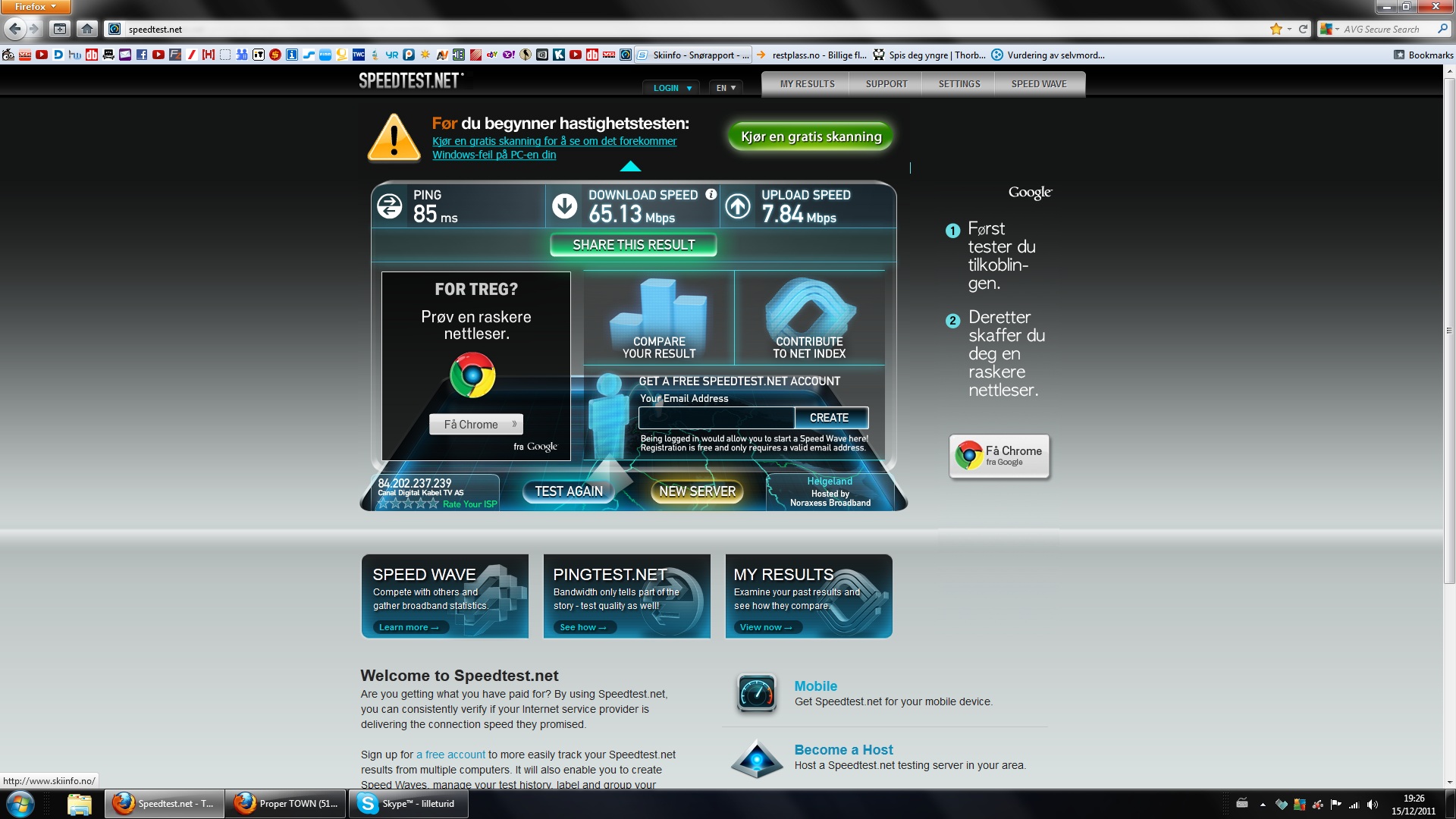1456x819 pixels.
Task: Open the 'a free account' link
Action: point(450,755)
